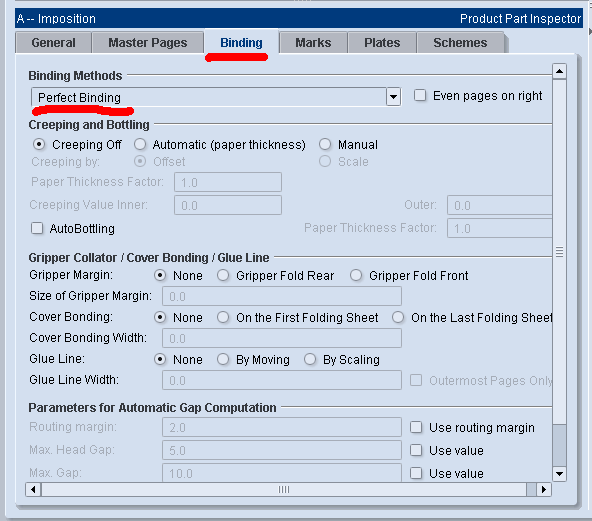Image resolution: width=592 pixels, height=521 pixels.
Task: Open the Master Pages tab
Action: click(x=148, y=43)
